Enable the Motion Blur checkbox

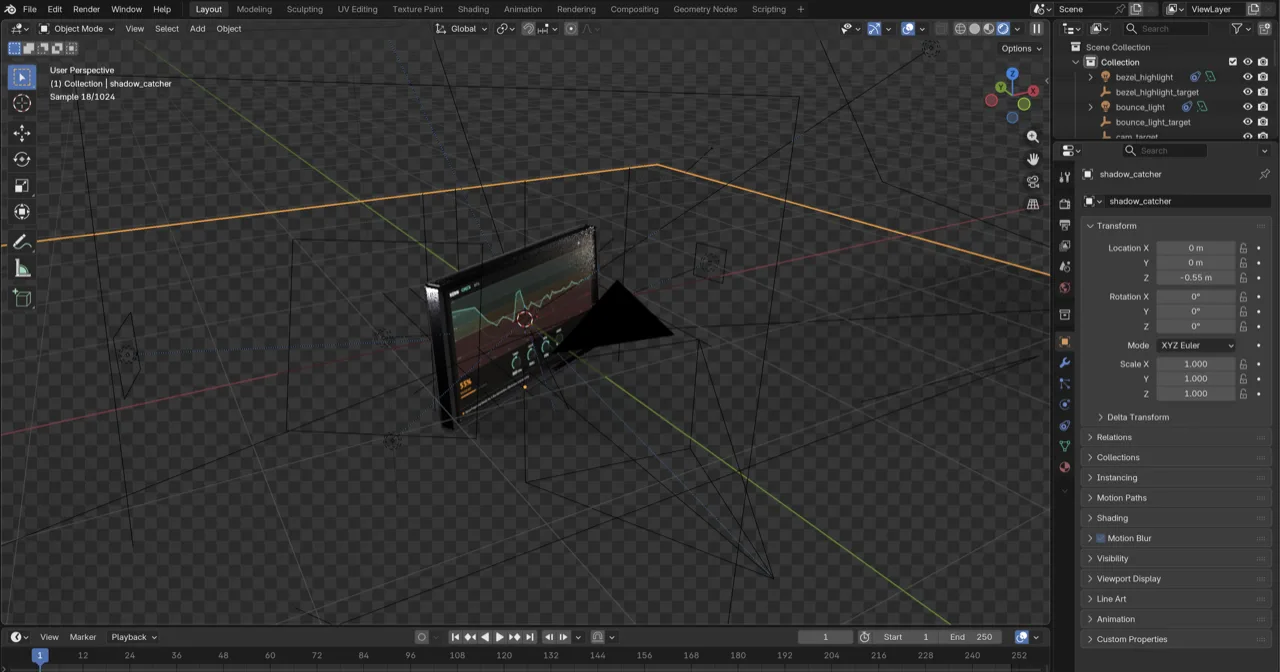click(1101, 538)
